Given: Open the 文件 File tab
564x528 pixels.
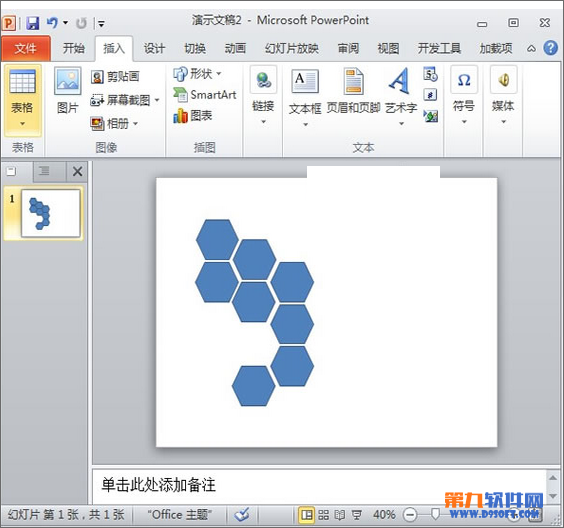Looking at the screenshot, I should [x=26, y=49].
